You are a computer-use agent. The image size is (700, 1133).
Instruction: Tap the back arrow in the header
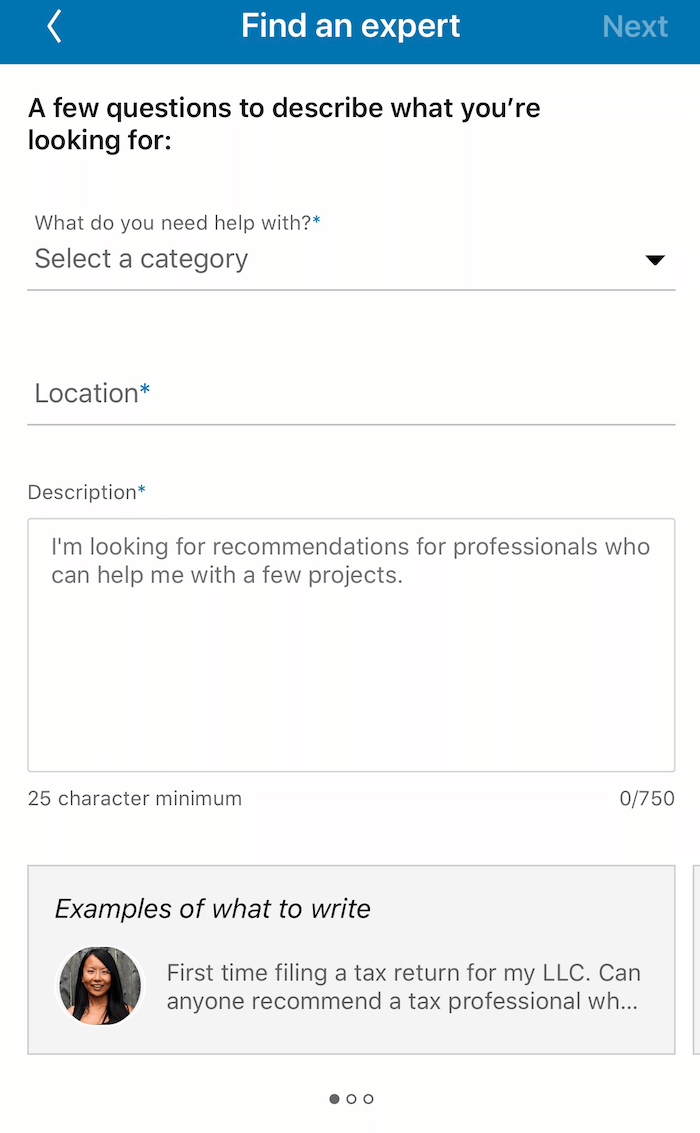(x=54, y=27)
